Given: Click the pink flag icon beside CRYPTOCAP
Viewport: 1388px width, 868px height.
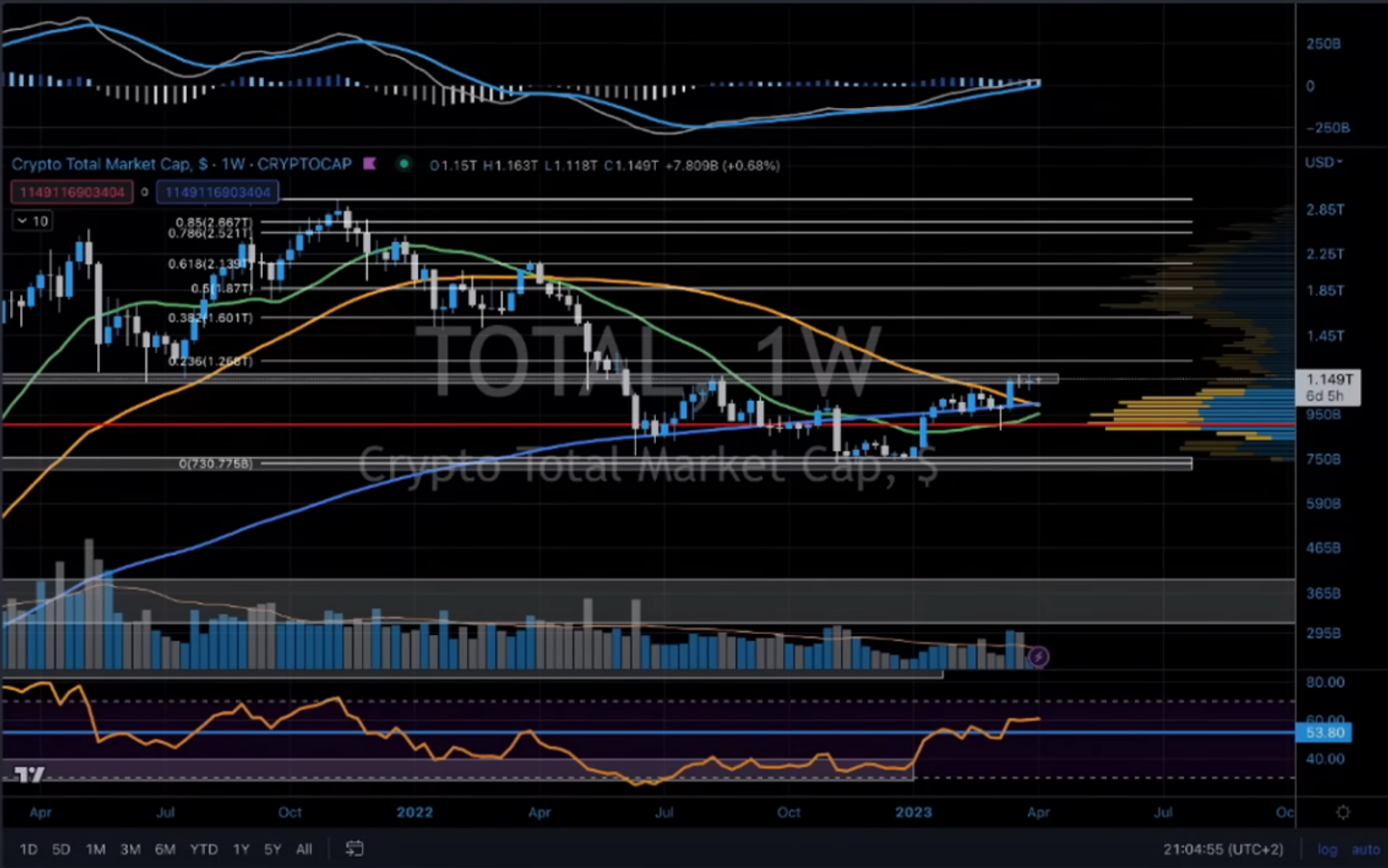Looking at the screenshot, I should point(370,164).
